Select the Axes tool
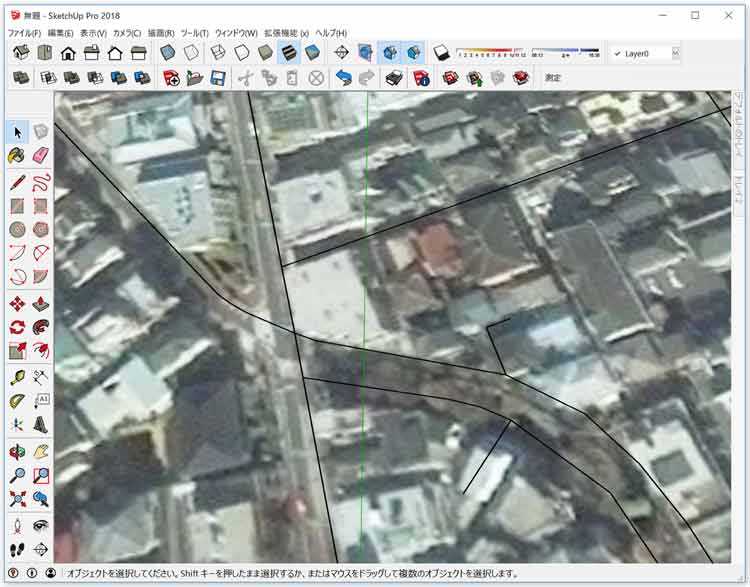The height and width of the screenshot is (587, 750). click(18, 424)
